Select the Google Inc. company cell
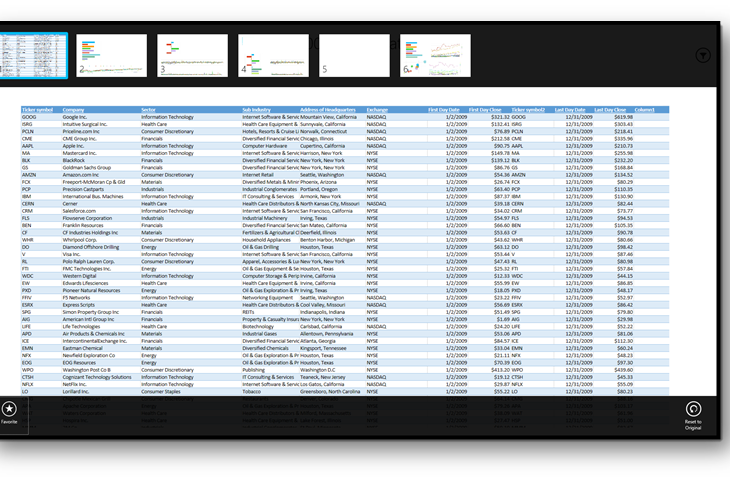This screenshot has width=730, height=487. (75, 117)
